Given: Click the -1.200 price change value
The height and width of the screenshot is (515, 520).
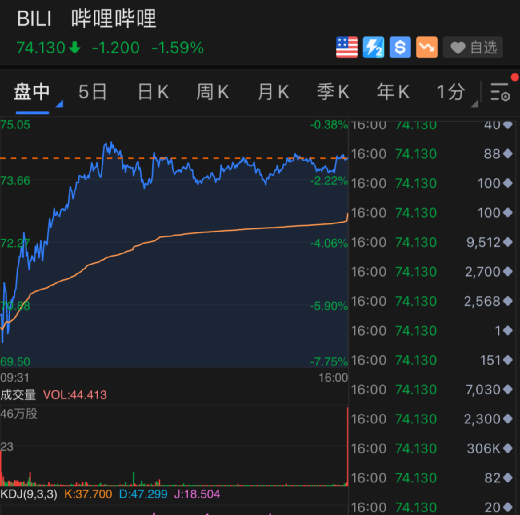Looking at the screenshot, I should (x=116, y=47).
